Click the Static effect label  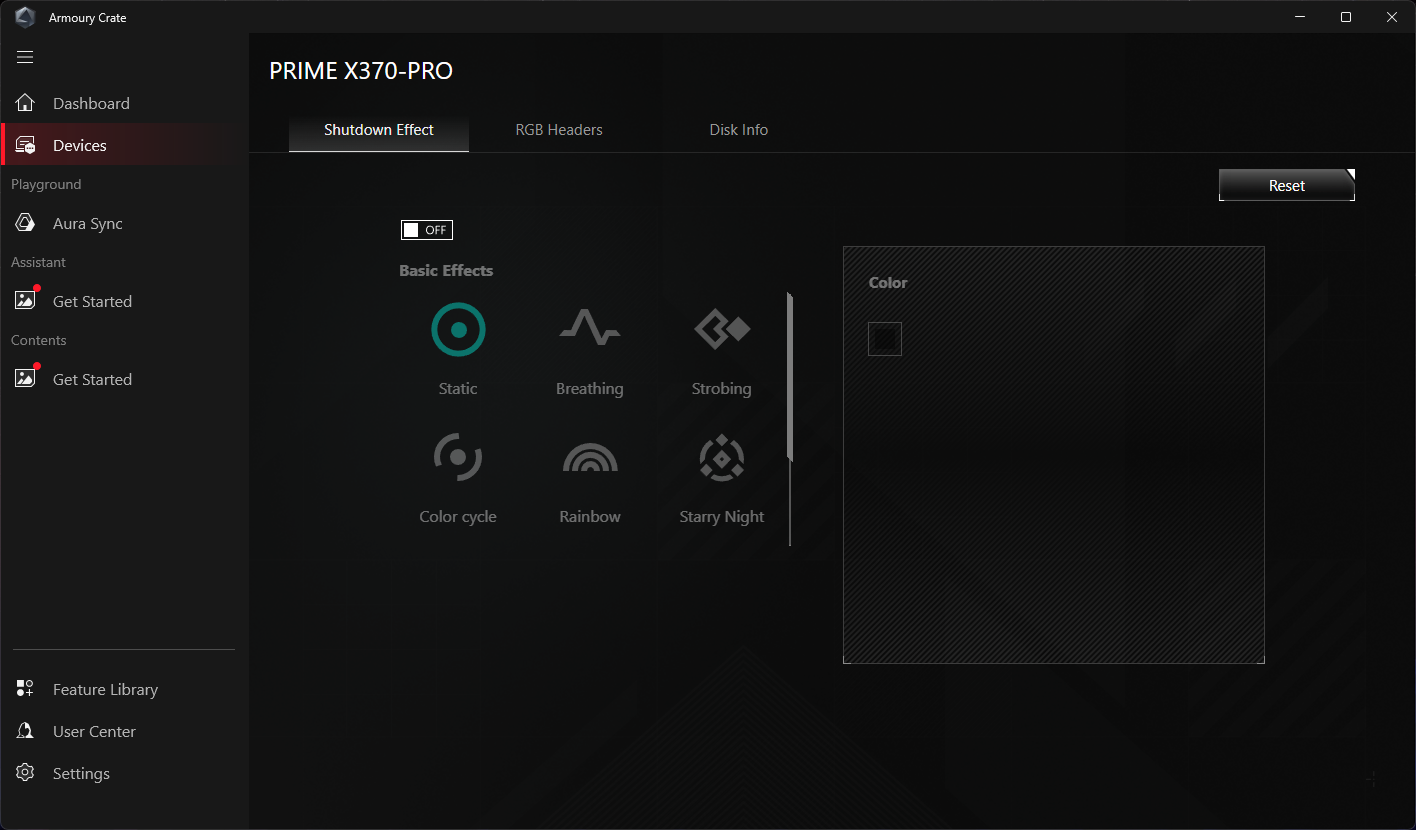pos(458,389)
